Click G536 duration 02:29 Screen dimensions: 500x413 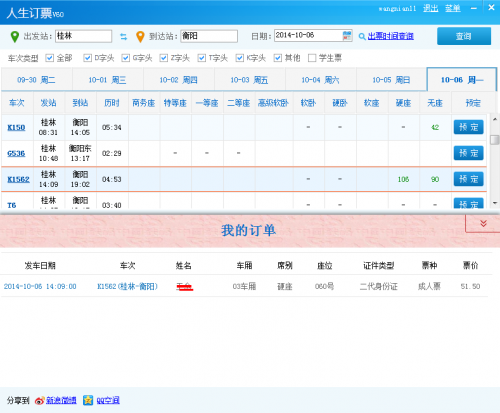coord(112,153)
